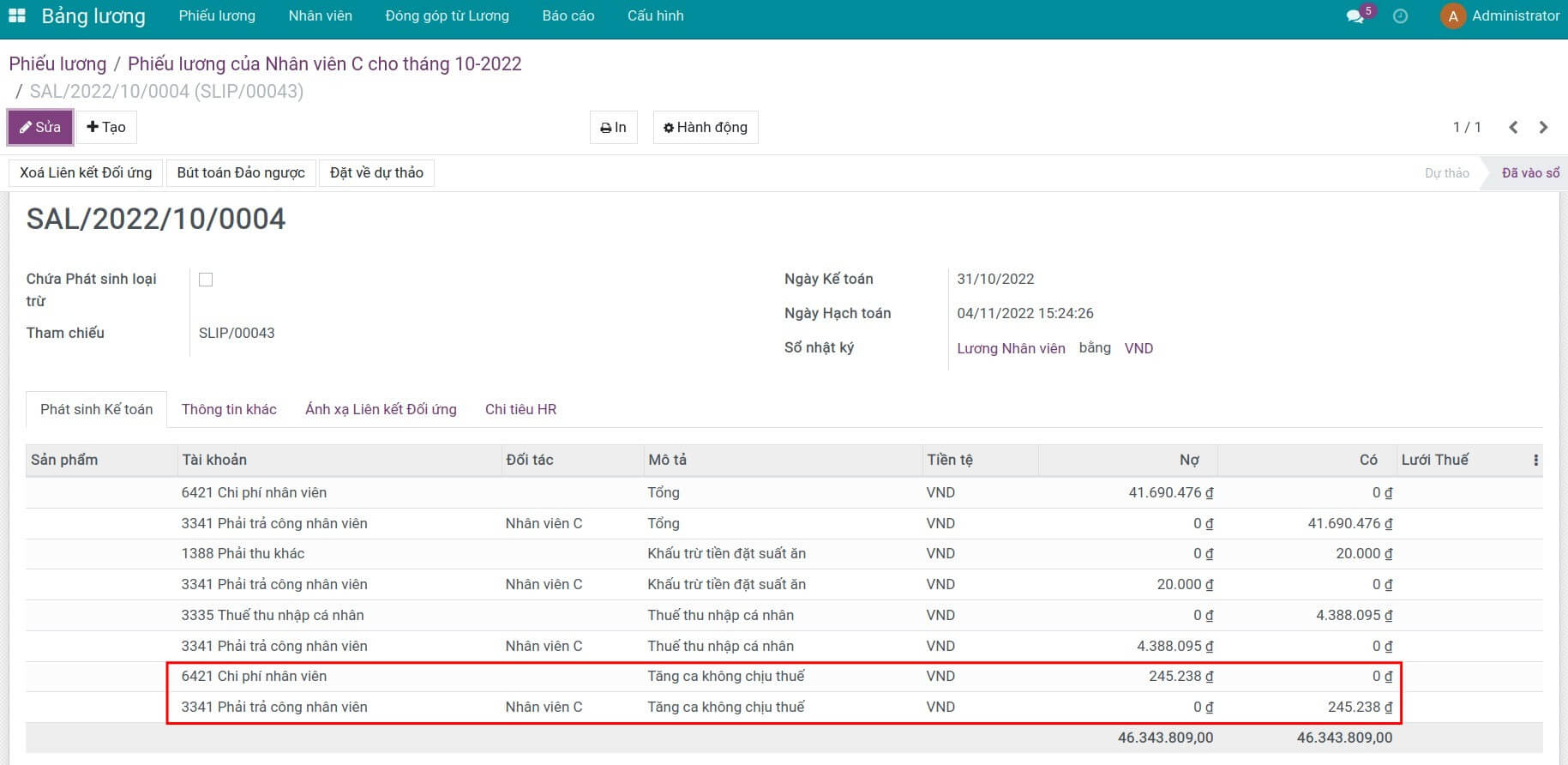This screenshot has height=765, width=1568.
Task: Open the Cấu hình menu
Action: [655, 16]
